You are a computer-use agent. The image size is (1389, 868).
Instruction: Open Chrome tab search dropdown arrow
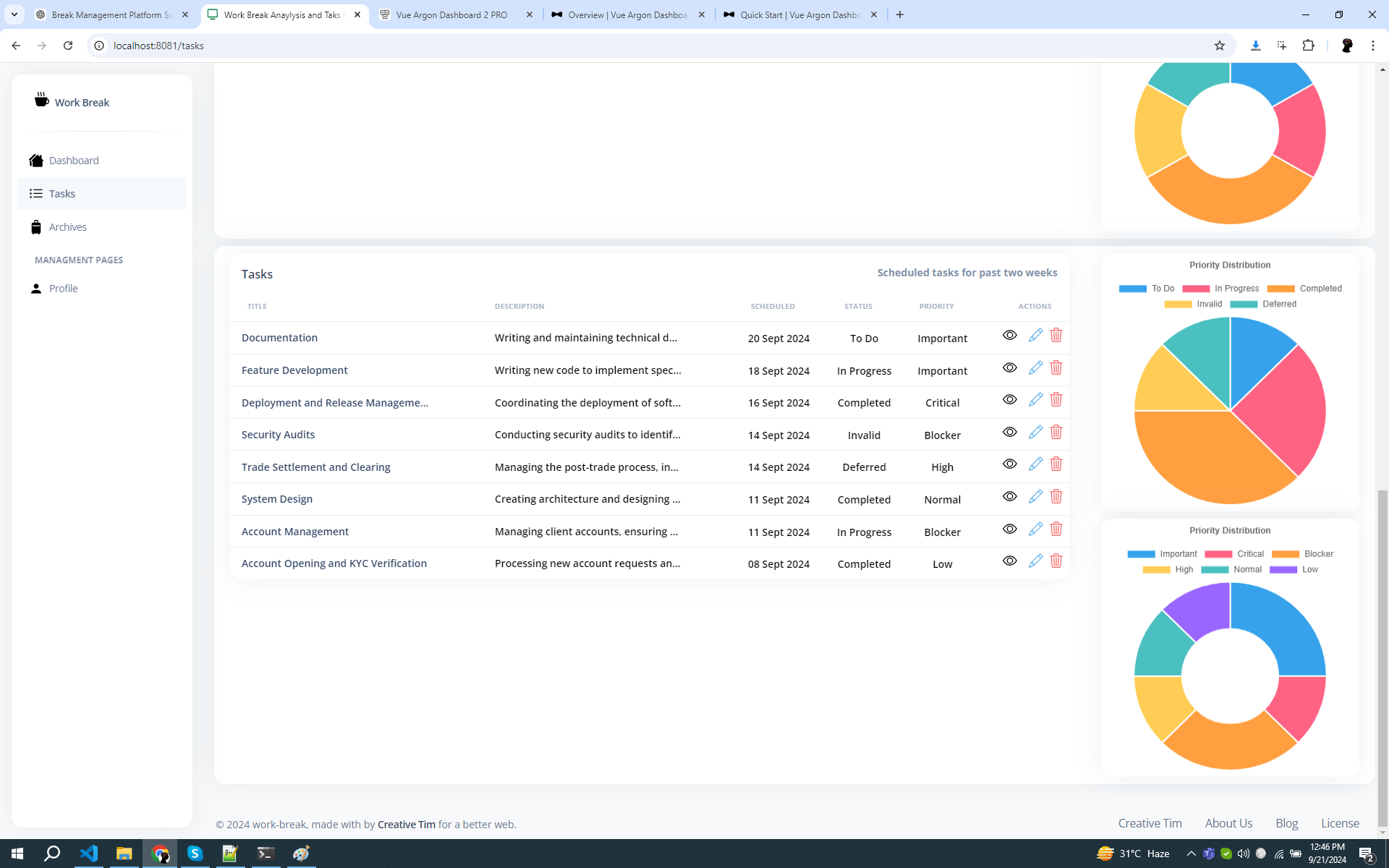14,14
